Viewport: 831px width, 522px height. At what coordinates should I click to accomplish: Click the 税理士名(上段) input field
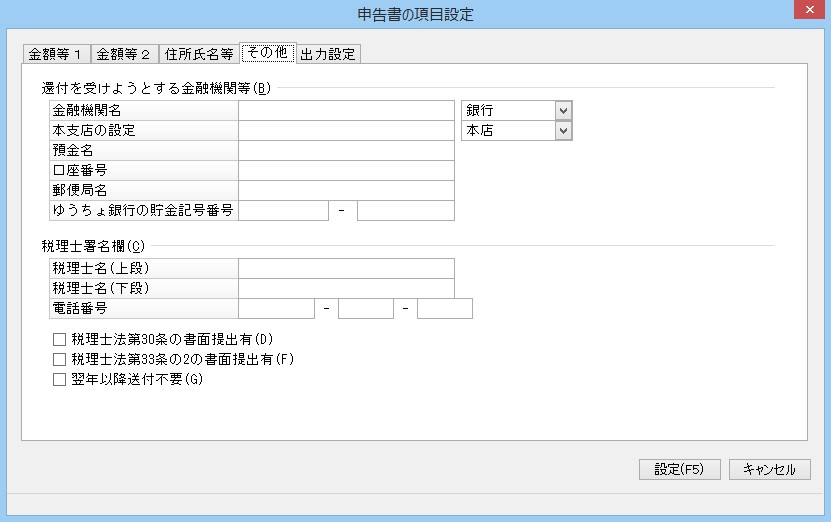pos(346,268)
